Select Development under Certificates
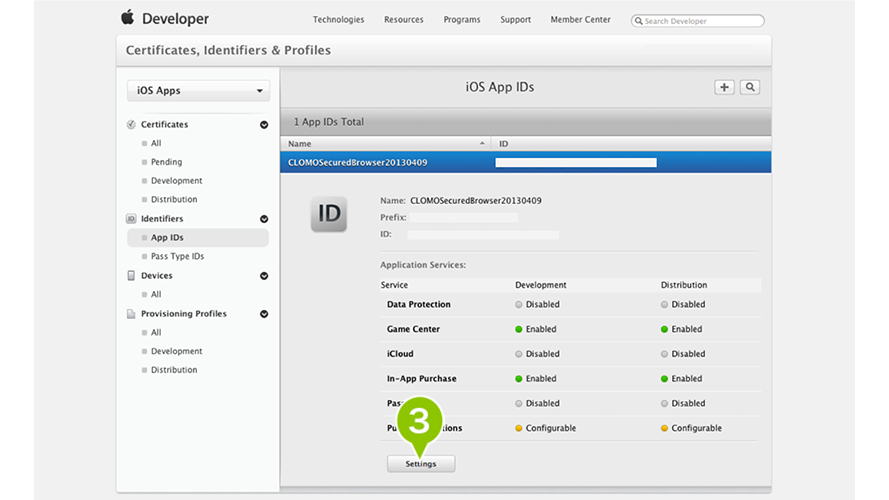The height and width of the screenshot is (500, 889). coord(176,181)
